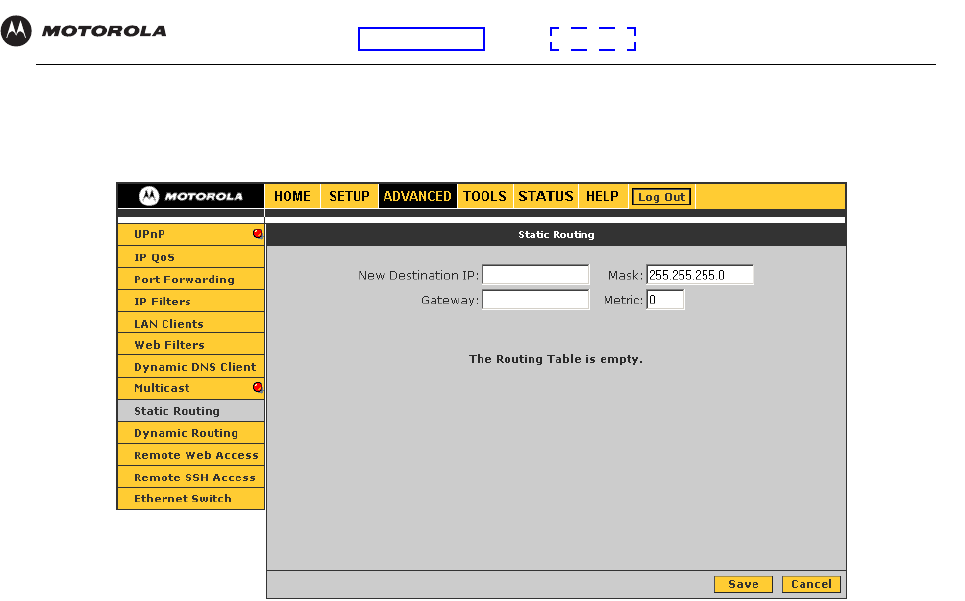Click the Static Routing panel title
The height and width of the screenshot is (601, 965).
point(556,234)
